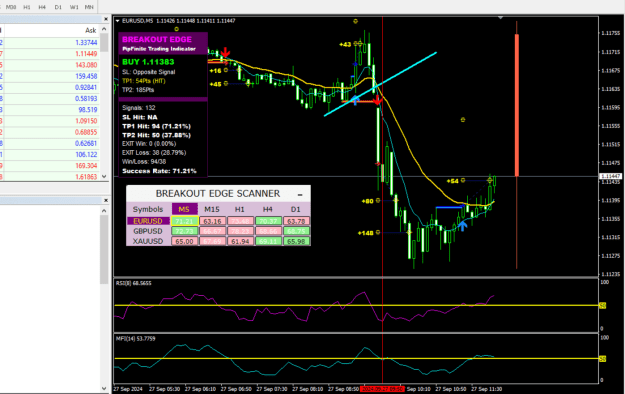Select the ask price 169.304 row

coord(49,165)
